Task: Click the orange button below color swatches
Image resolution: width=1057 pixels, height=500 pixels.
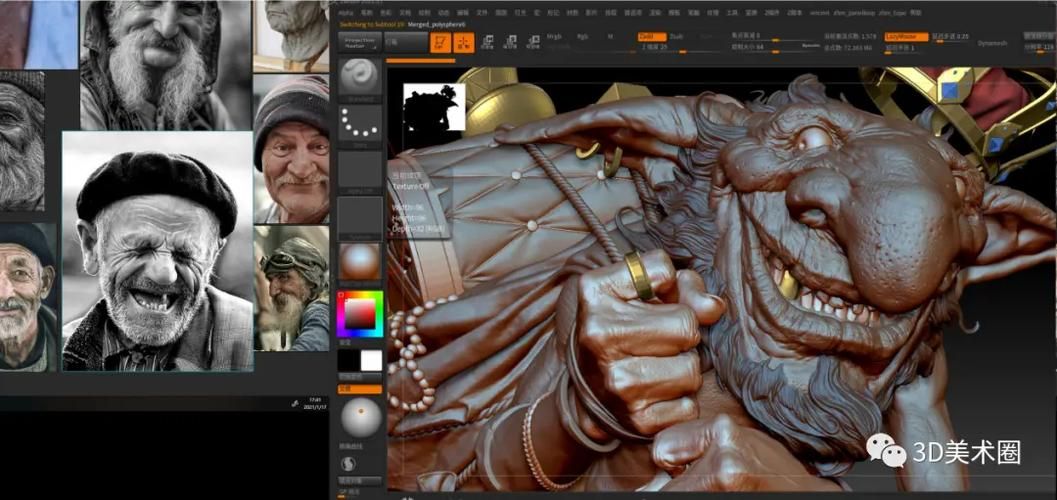Action: (360, 389)
